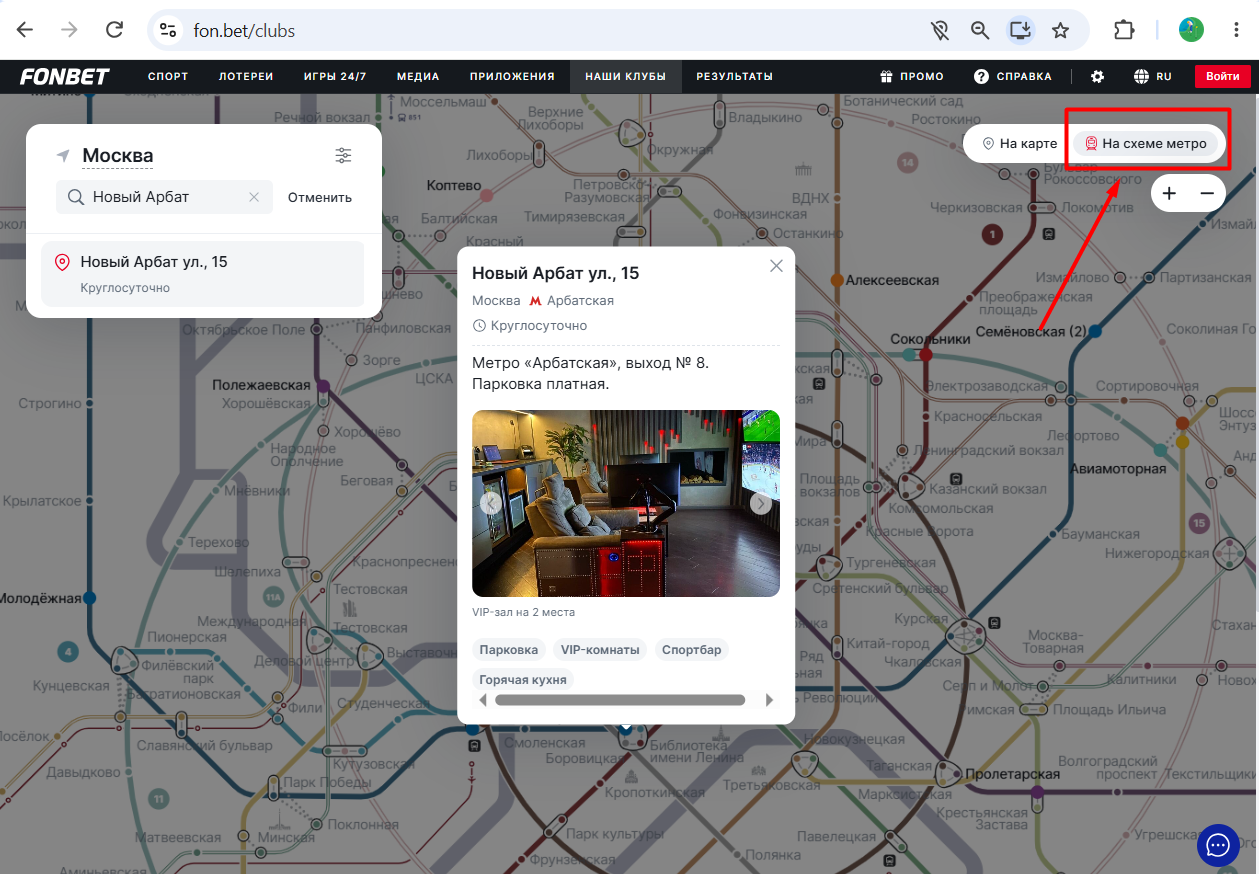Click the red Войти button

(x=1223, y=77)
